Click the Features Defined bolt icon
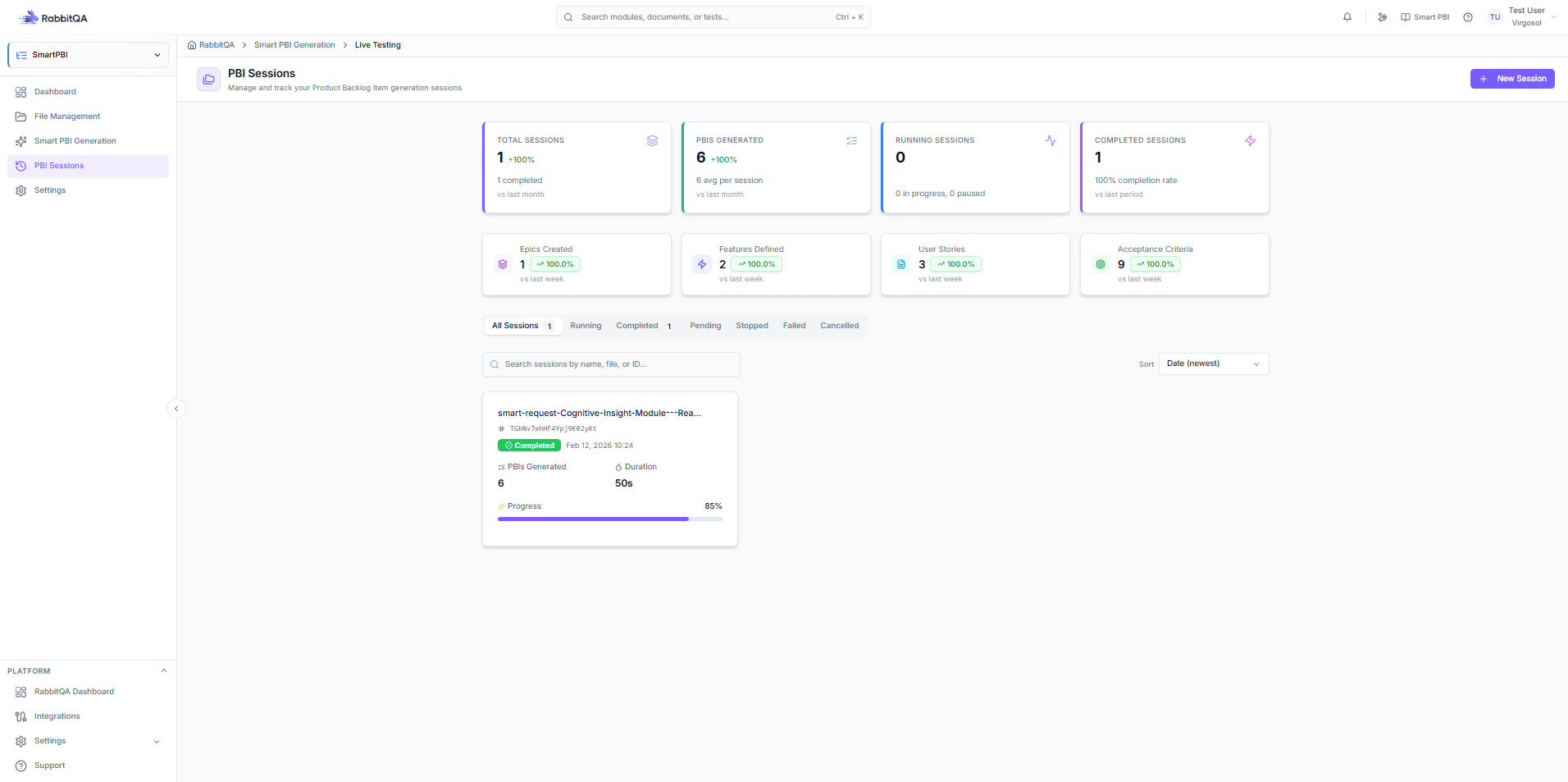 tap(702, 264)
